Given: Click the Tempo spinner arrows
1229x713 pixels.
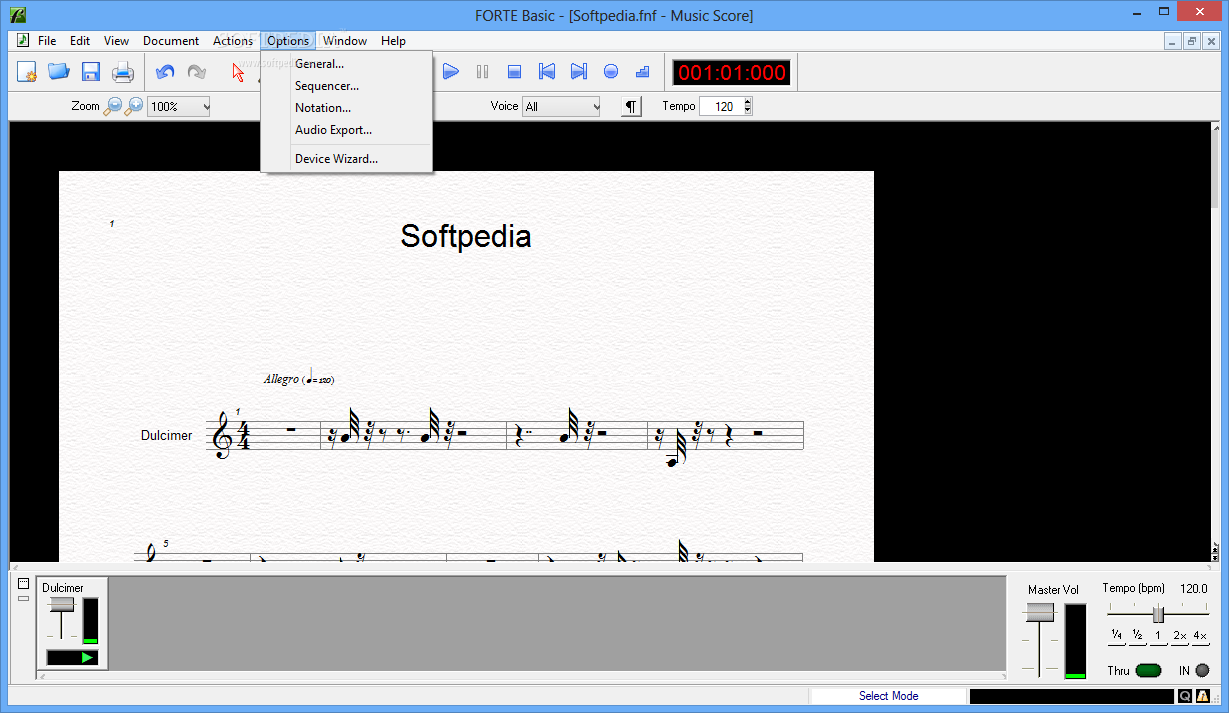Looking at the screenshot, I should click(x=747, y=106).
